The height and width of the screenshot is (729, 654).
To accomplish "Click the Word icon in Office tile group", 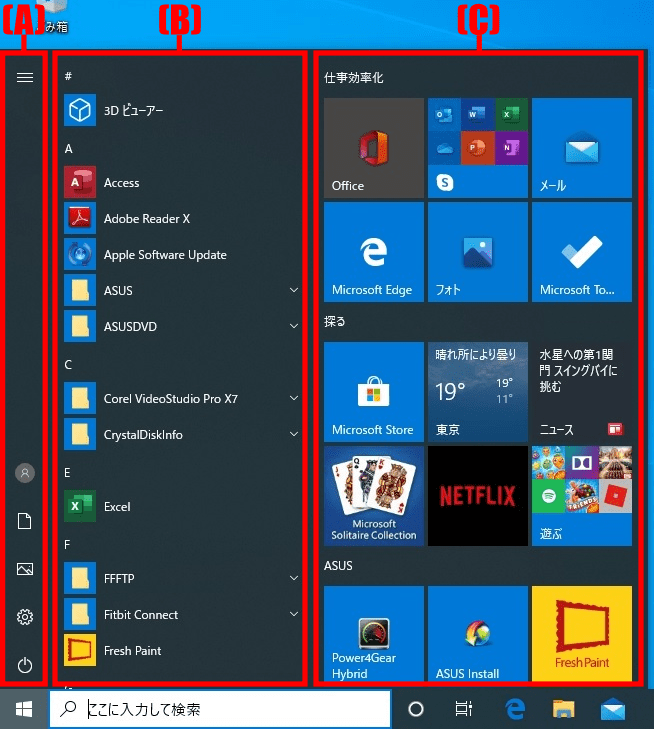I will [x=478, y=114].
